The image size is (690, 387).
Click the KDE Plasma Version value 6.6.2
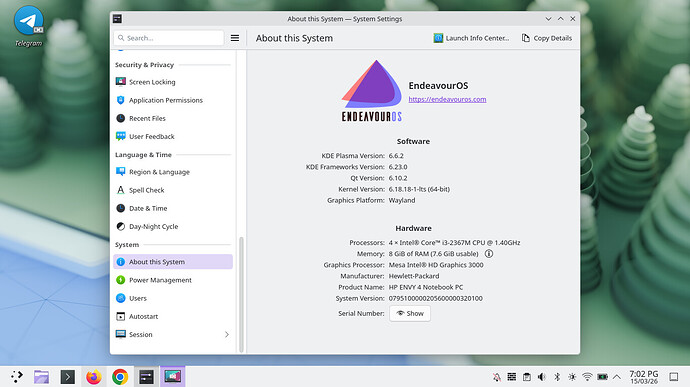click(396, 155)
